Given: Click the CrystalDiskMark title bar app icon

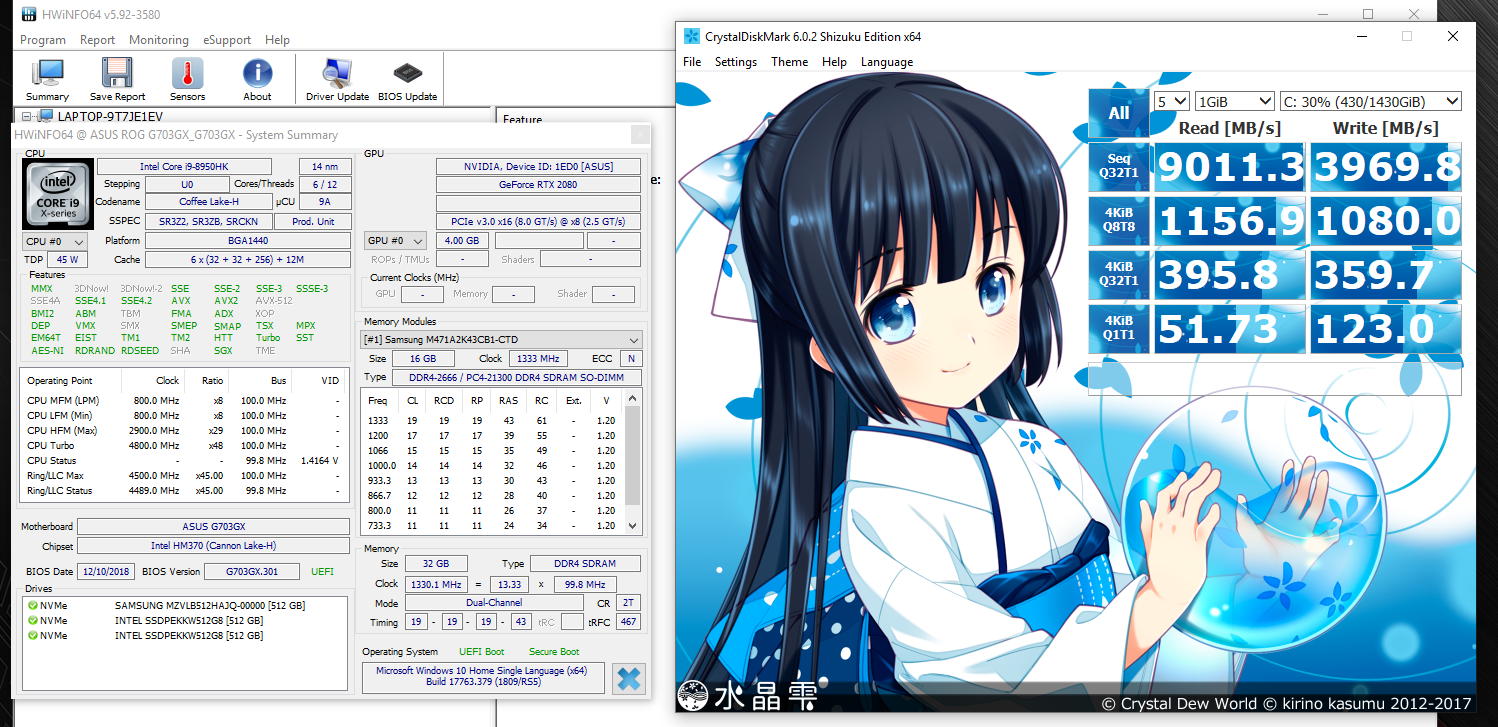Looking at the screenshot, I should pos(691,37).
